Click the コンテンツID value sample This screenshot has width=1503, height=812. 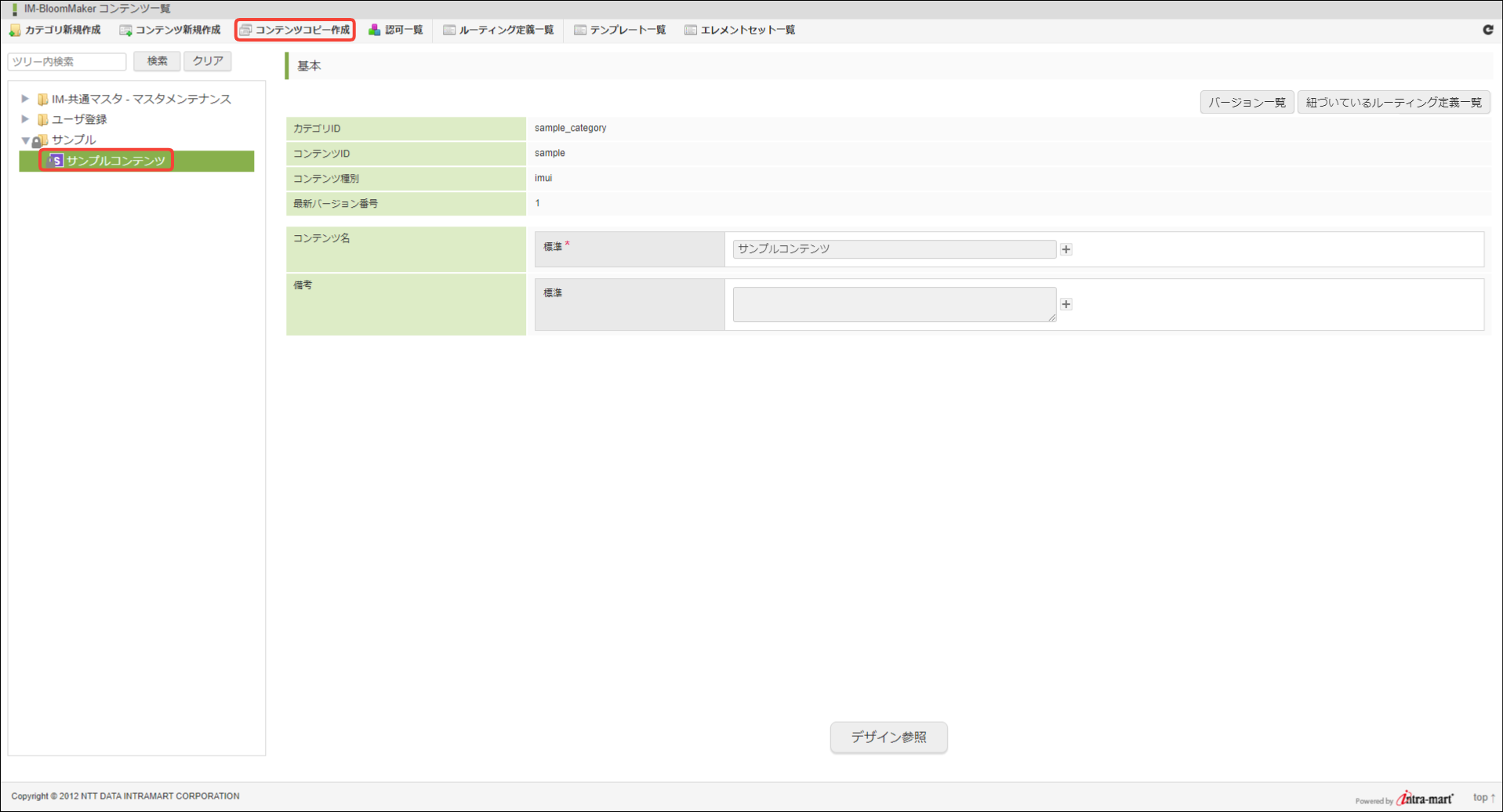pyautogui.click(x=550, y=154)
